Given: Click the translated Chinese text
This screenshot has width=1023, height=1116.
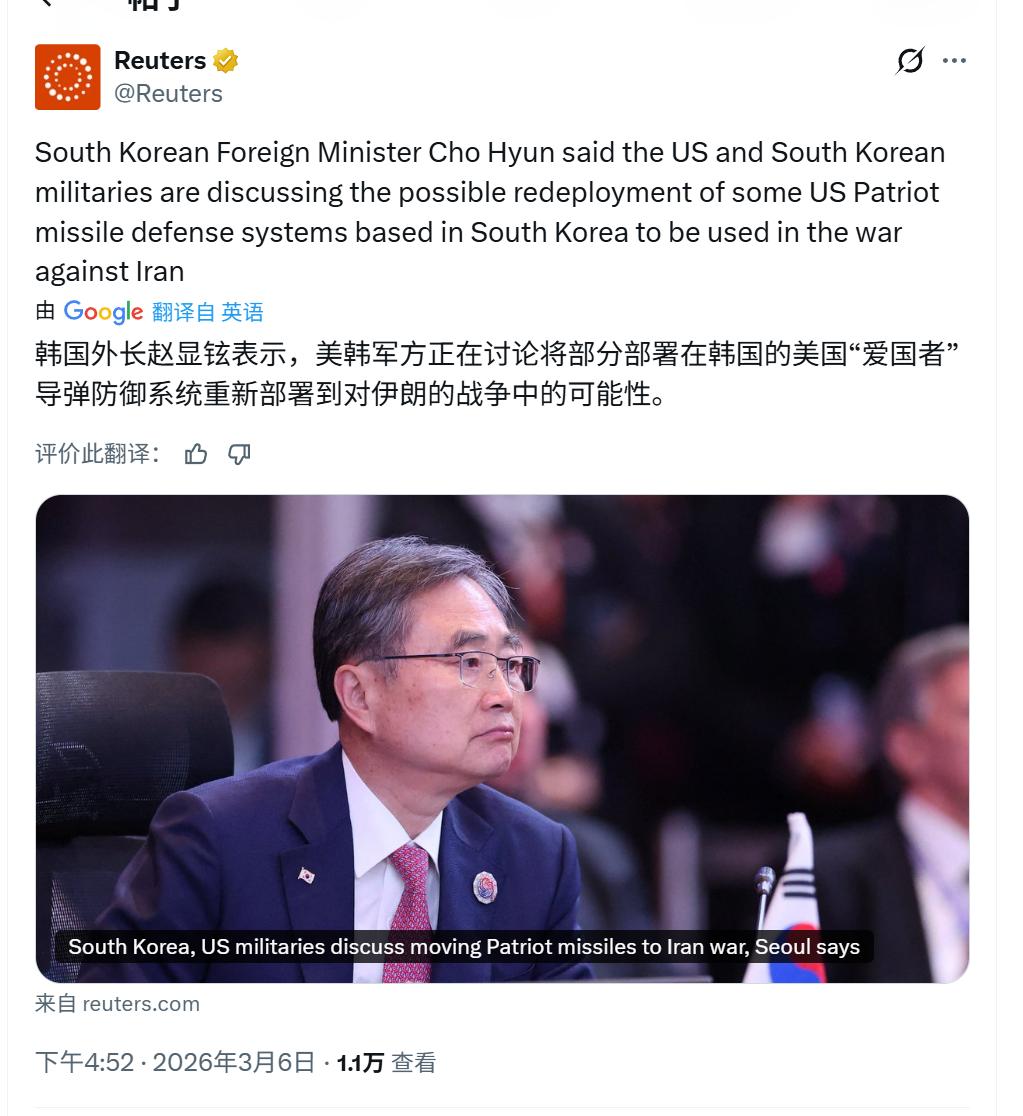Looking at the screenshot, I should coord(497,373).
